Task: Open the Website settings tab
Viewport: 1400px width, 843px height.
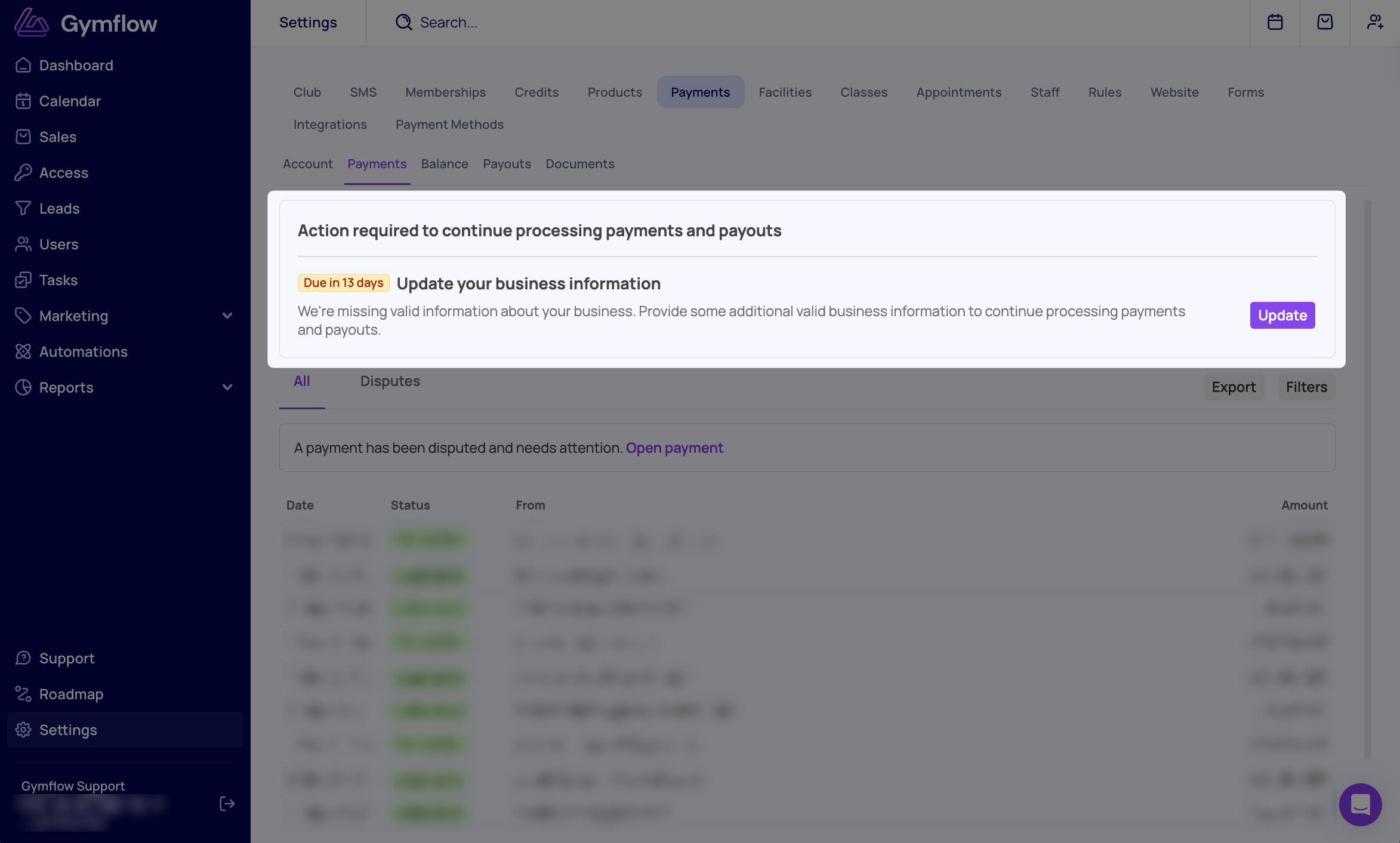Action: click(x=1175, y=92)
